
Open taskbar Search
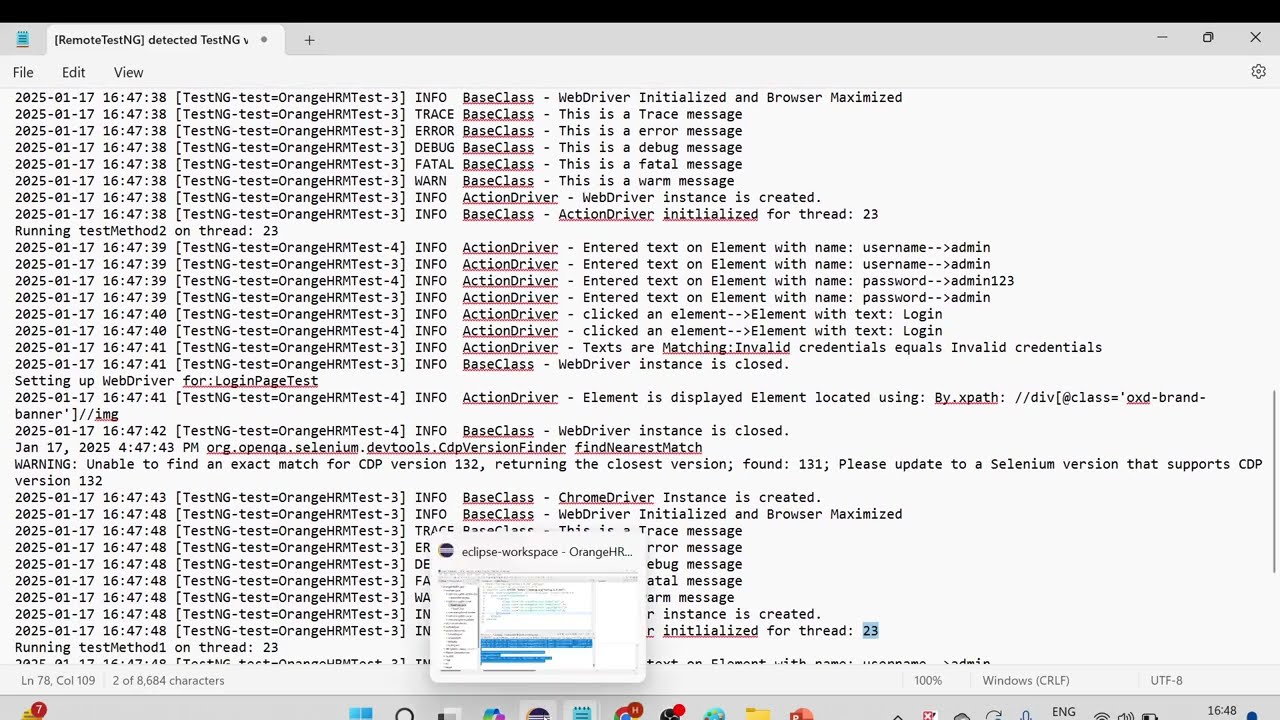coord(405,714)
